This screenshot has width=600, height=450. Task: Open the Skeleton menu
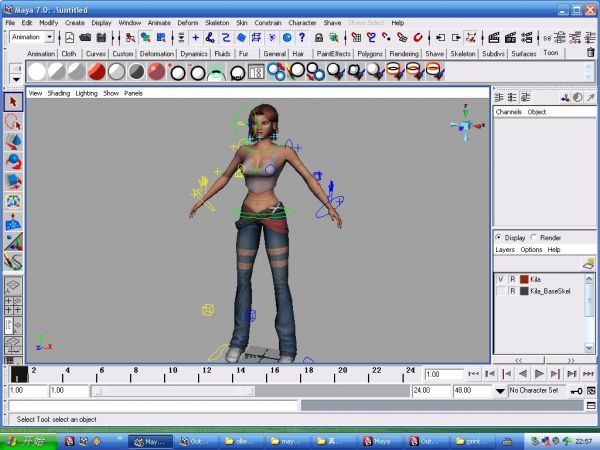pos(218,22)
